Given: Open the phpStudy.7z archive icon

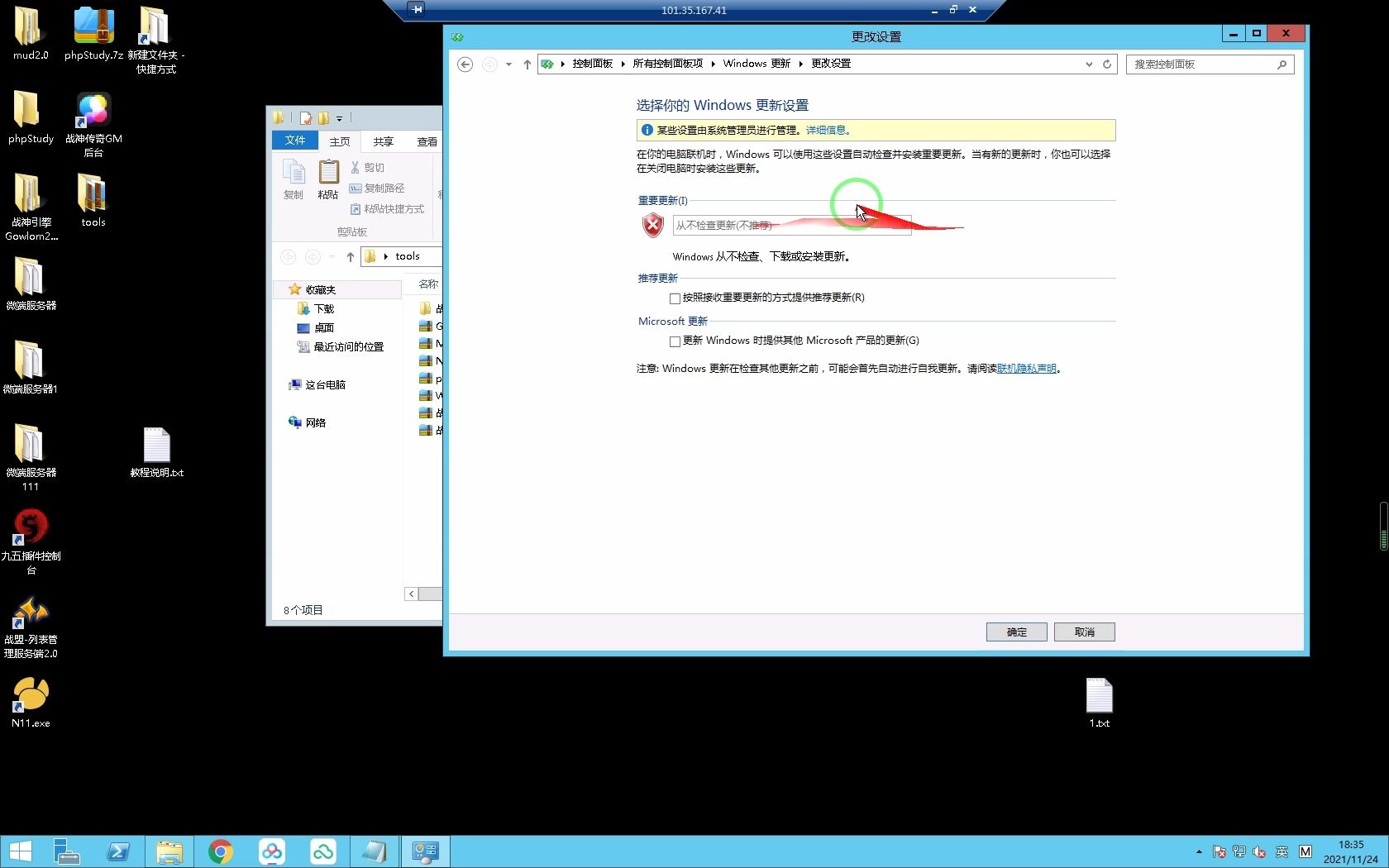Looking at the screenshot, I should pos(93,34).
